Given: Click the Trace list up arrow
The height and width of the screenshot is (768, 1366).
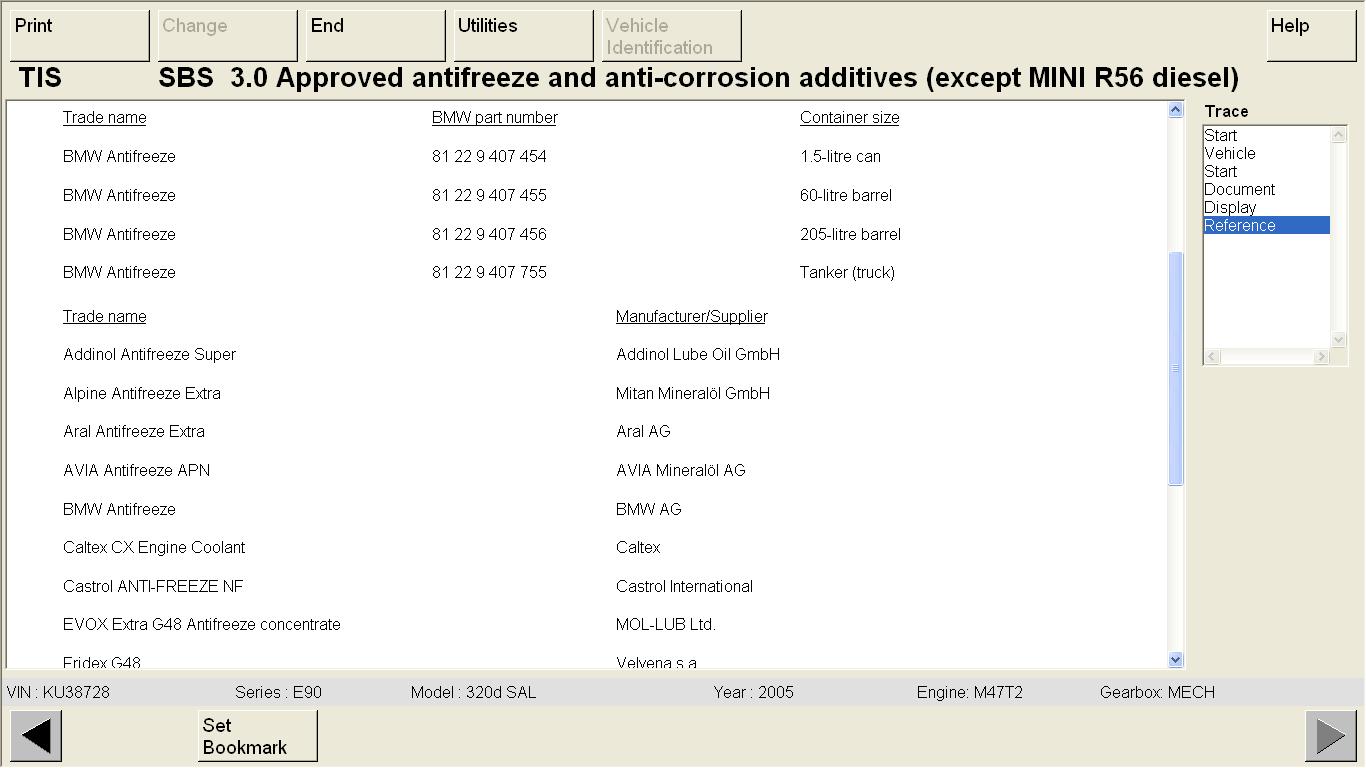Looking at the screenshot, I should [1338, 135].
